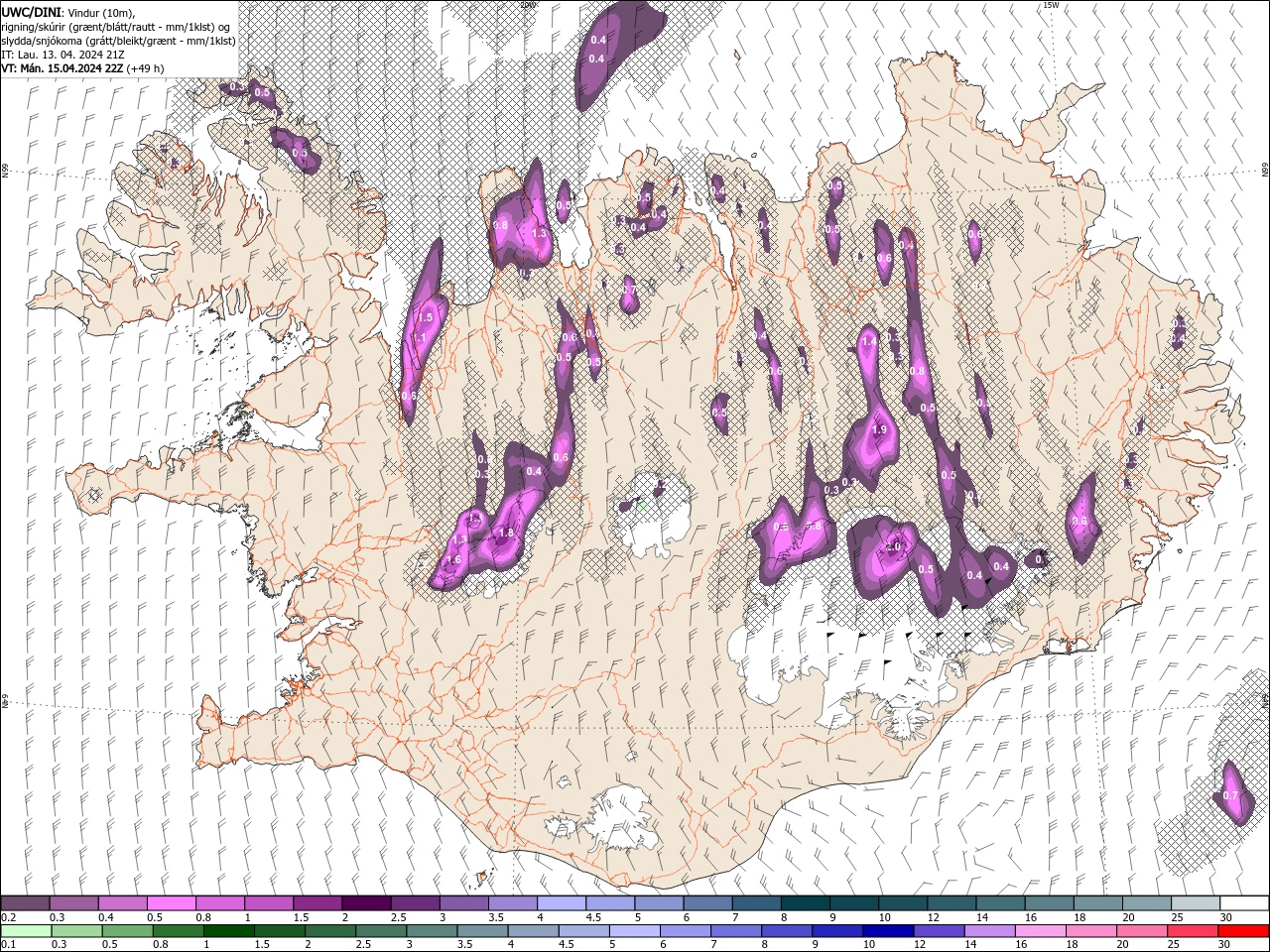Pick the light pink 16–18 rain swatch
This screenshot has height=952, width=1270.
pyautogui.click(x=1042, y=931)
